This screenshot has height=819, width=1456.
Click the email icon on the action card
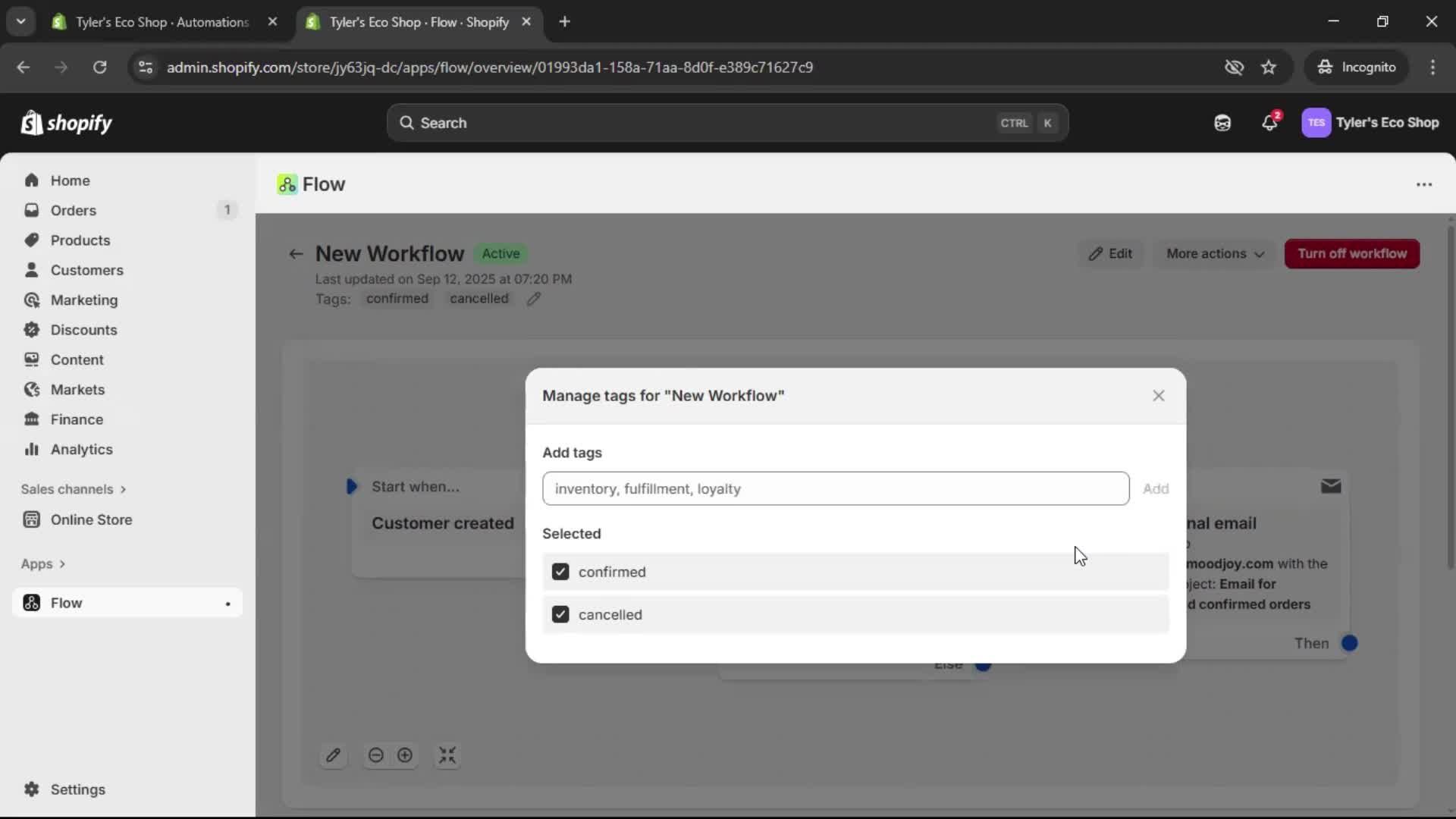tap(1331, 486)
